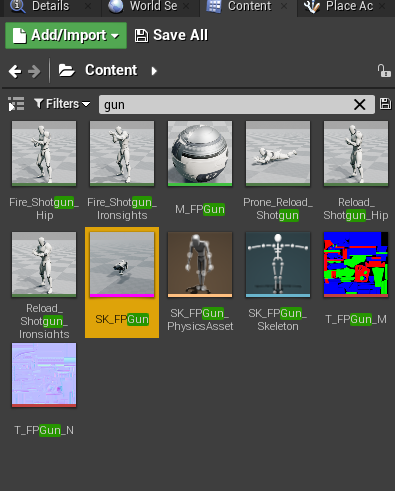Click the back navigation arrow

(15, 71)
